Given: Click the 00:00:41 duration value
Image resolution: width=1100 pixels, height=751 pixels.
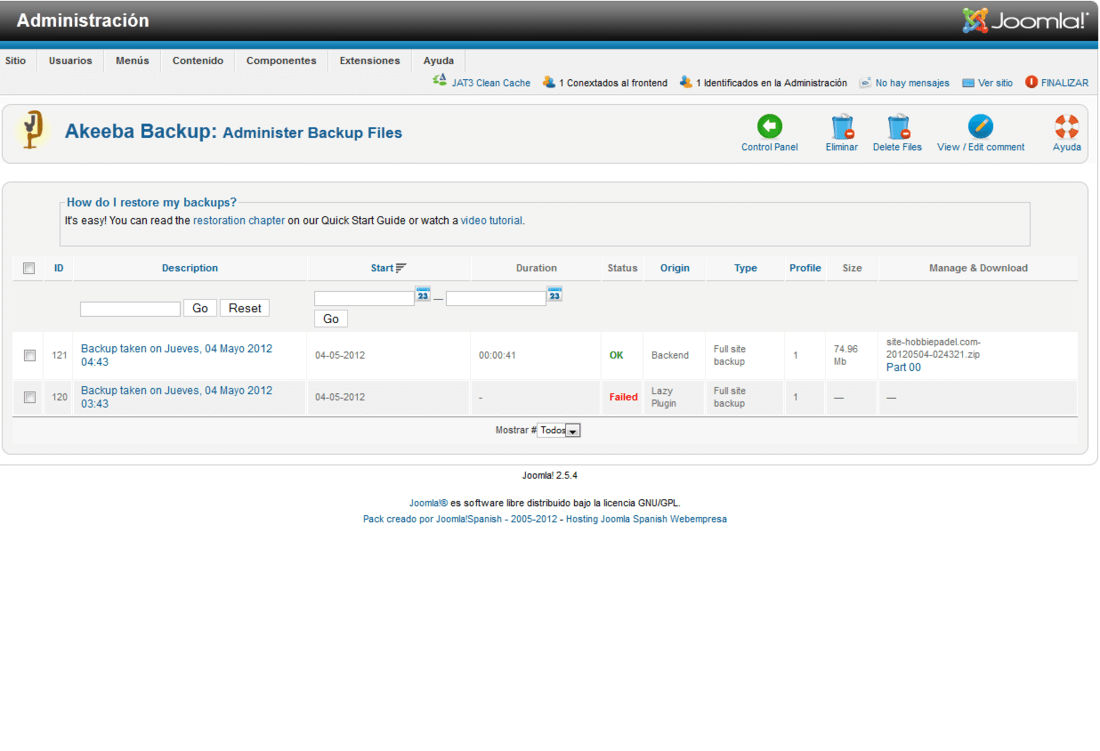Looking at the screenshot, I should pyautogui.click(x=497, y=356).
